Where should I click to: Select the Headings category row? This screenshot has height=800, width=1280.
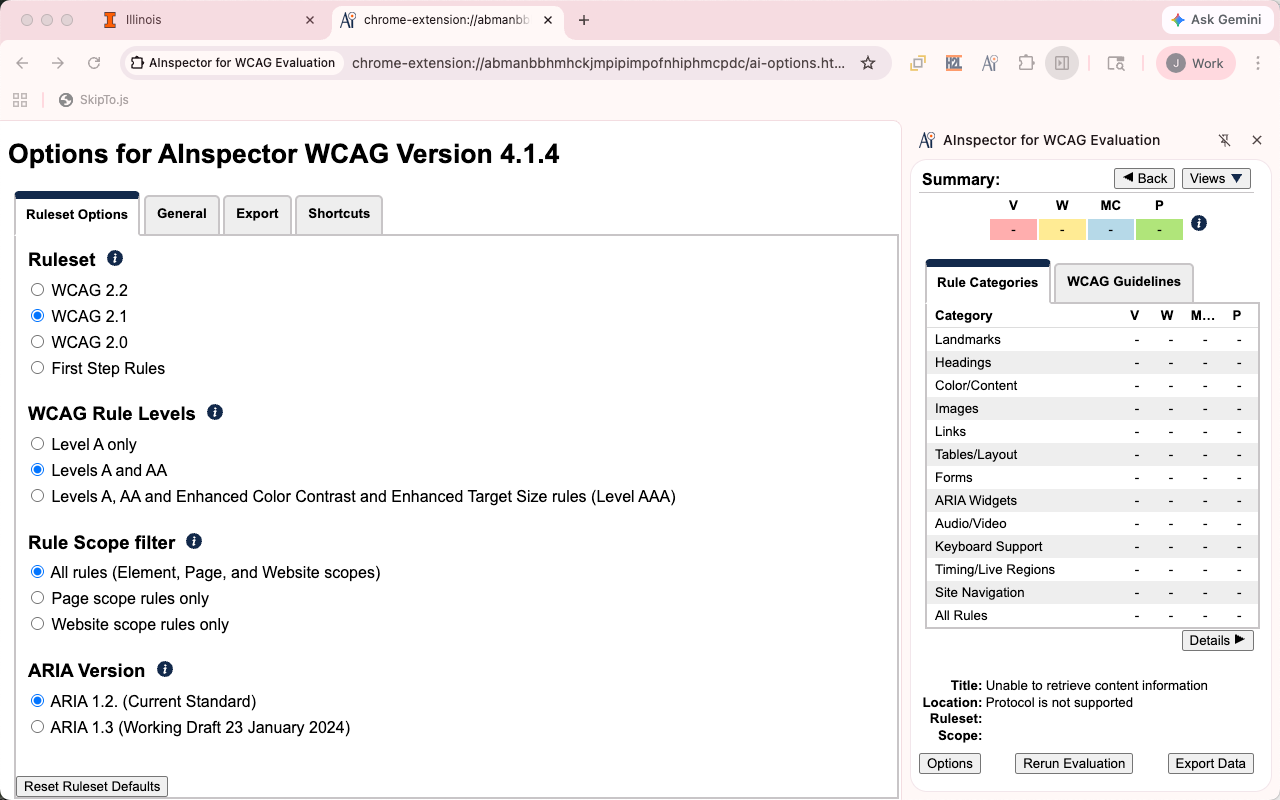point(1092,363)
